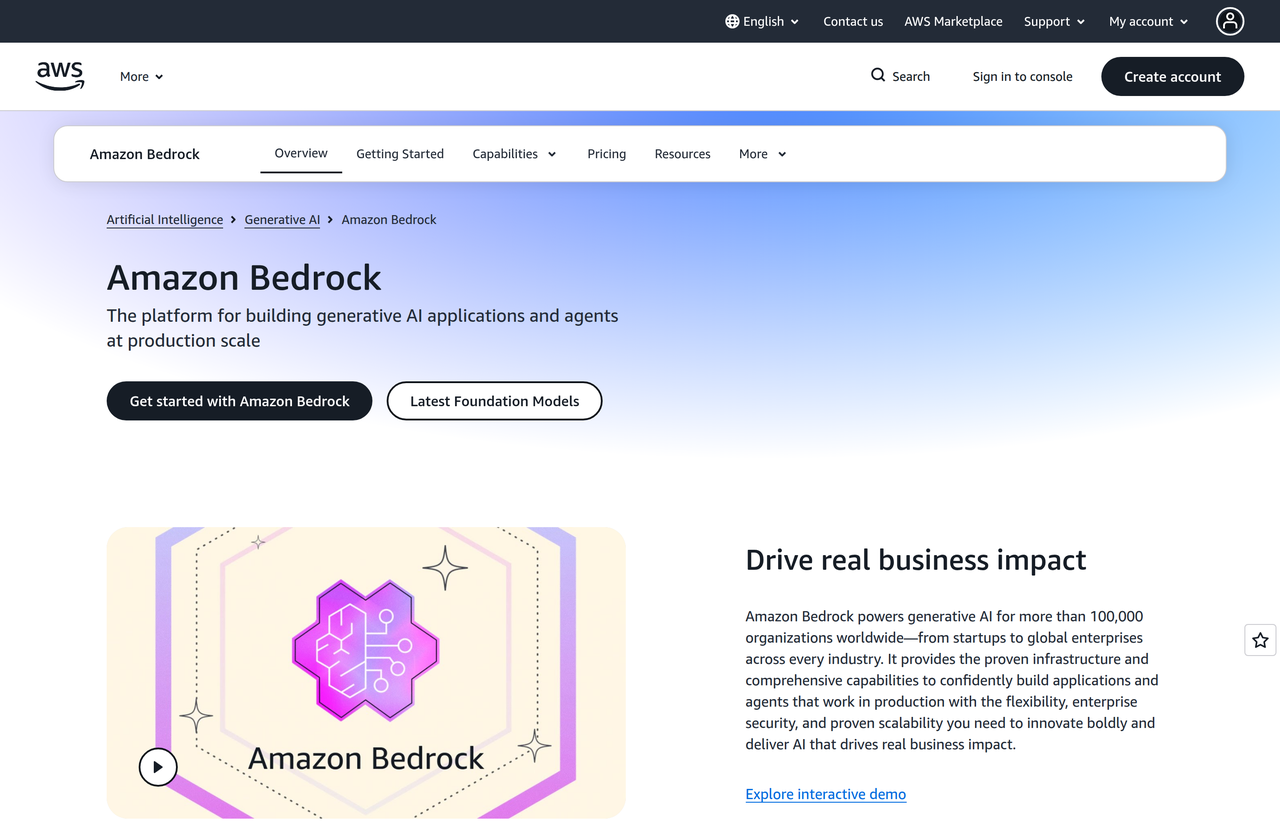Click the search magnifier icon
This screenshot has width=1280, height=832.
[878, 75]
